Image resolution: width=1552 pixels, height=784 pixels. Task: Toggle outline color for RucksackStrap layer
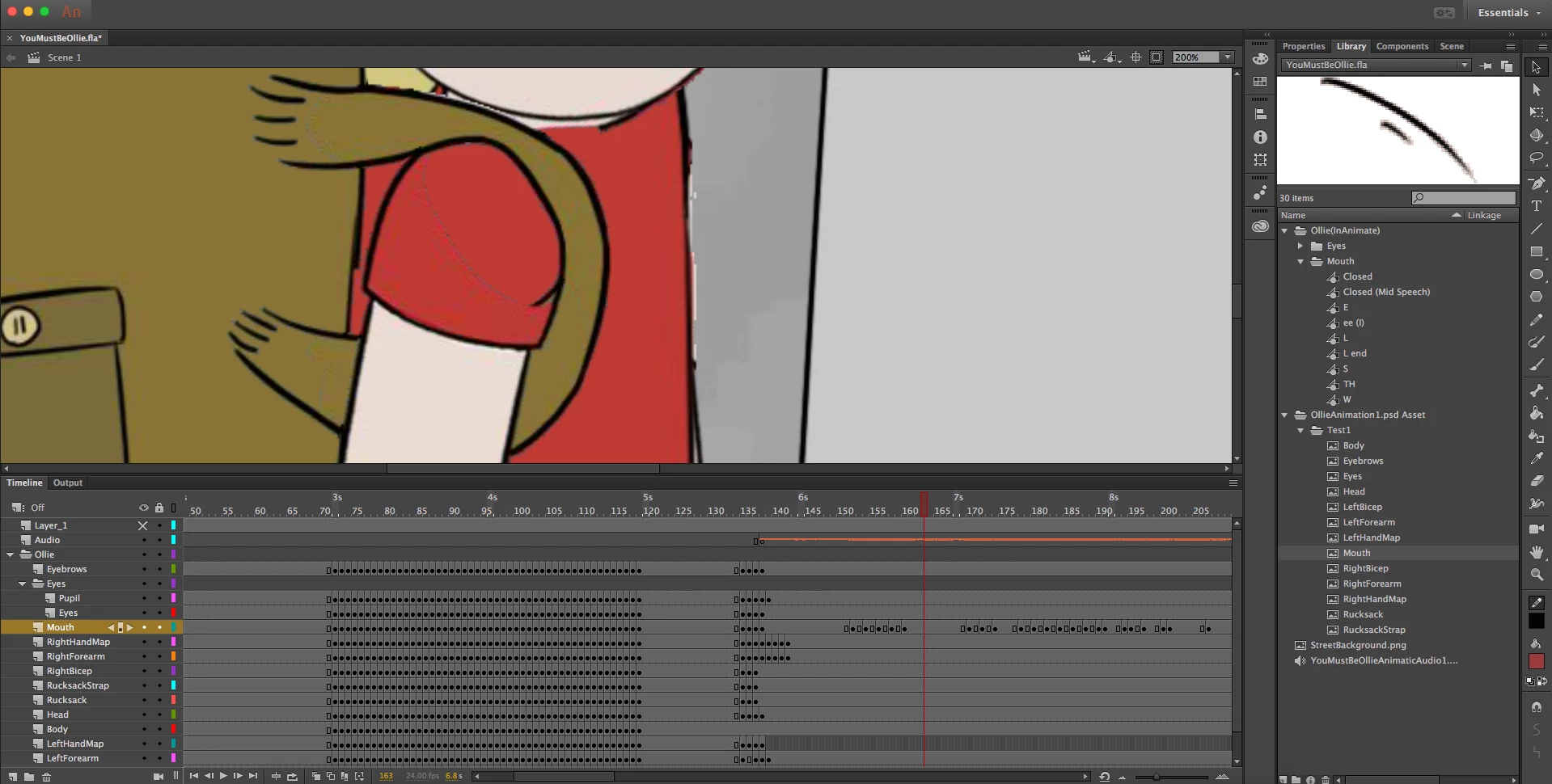tap(173, 685)
